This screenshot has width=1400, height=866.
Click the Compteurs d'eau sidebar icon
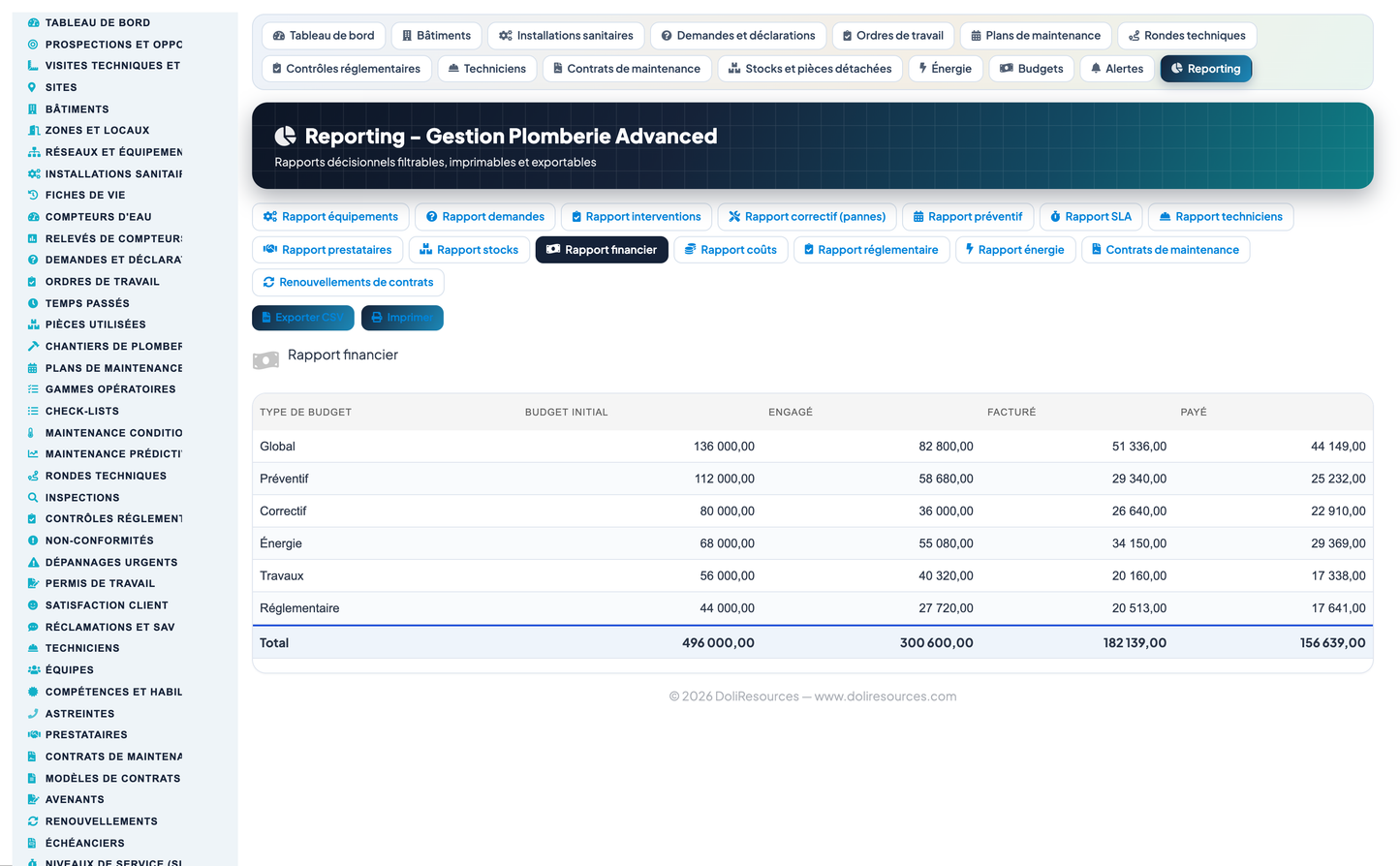point(34,217)
